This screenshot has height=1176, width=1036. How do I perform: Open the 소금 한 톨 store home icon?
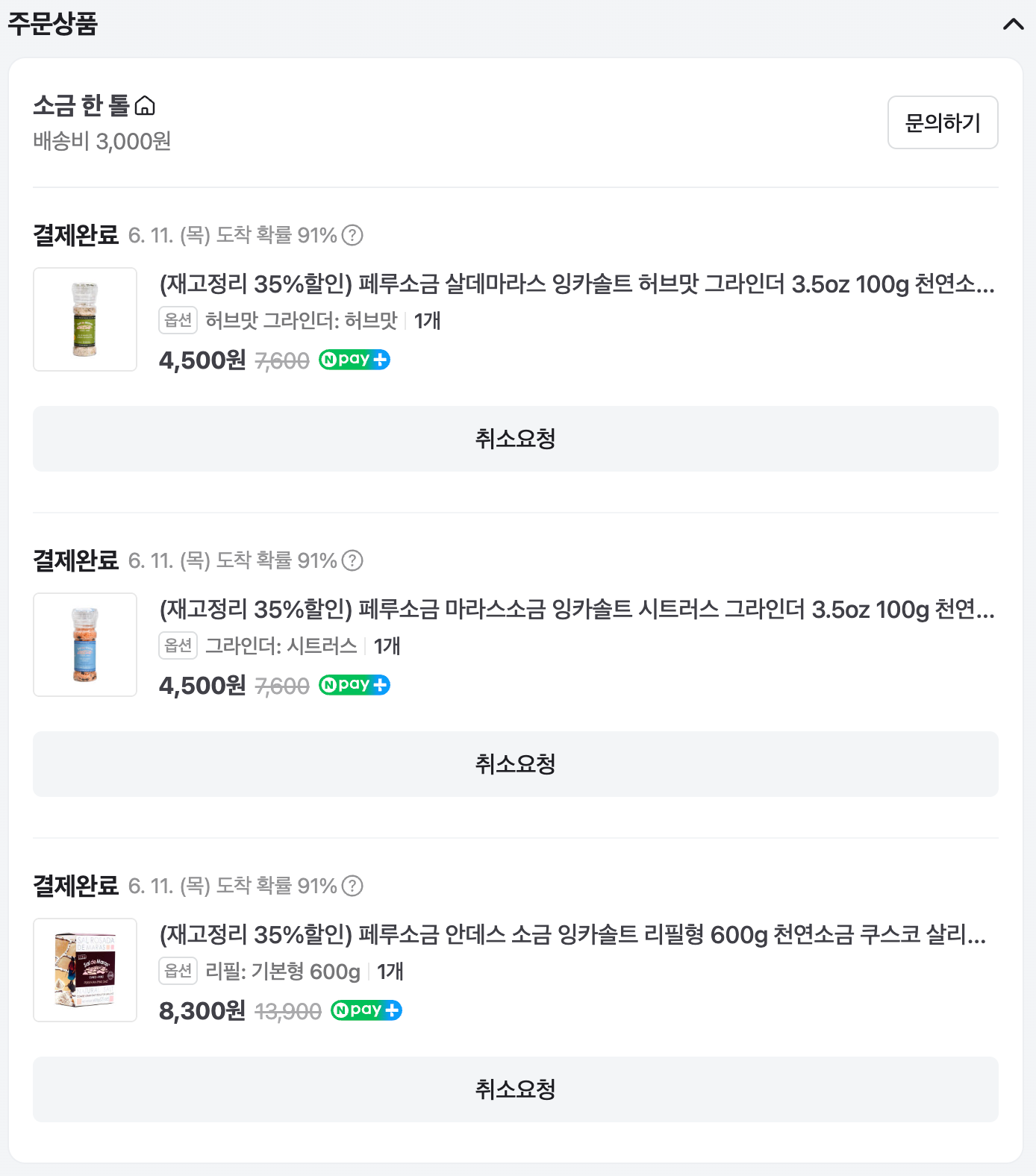tap(145, 106)
